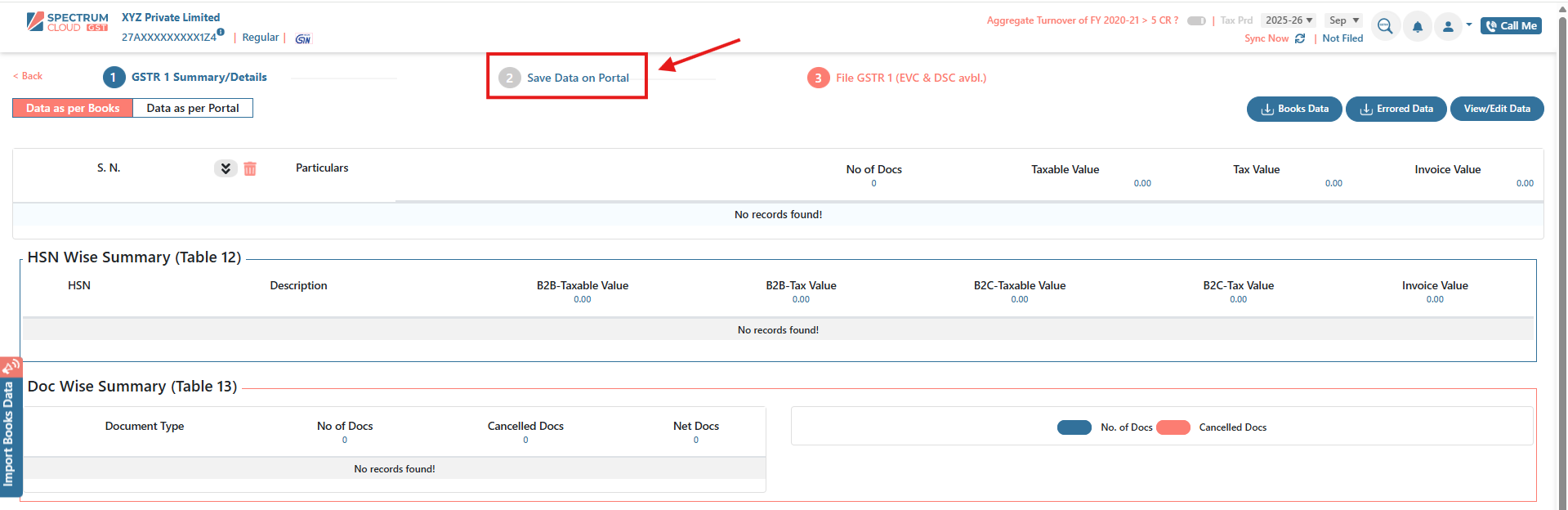This screenshot has height=510, width=1568.
Task: Click the red delete trash icon
Action: coord(250,168)
